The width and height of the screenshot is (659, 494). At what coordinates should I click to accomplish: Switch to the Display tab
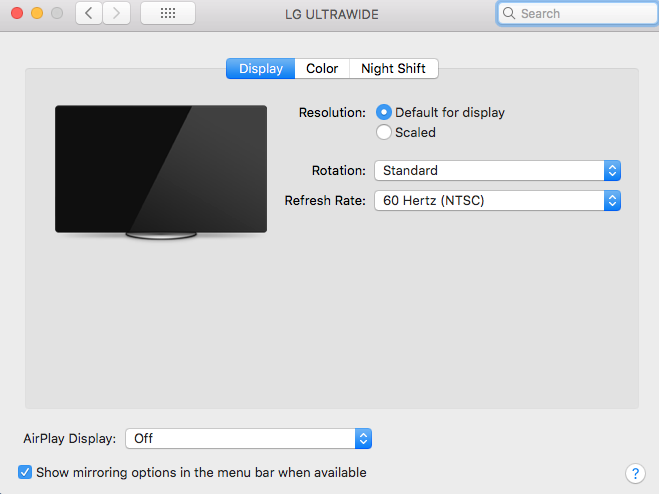pyautogui.click(x=261, y=69)
